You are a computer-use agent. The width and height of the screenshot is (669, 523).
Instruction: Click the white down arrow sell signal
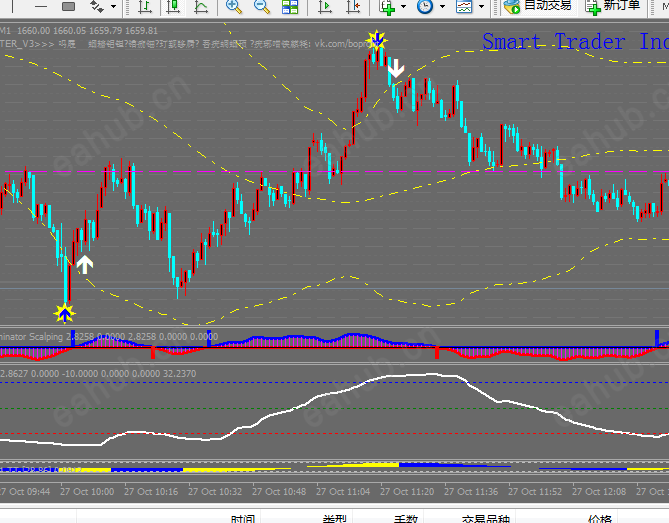tap(397, 68)
